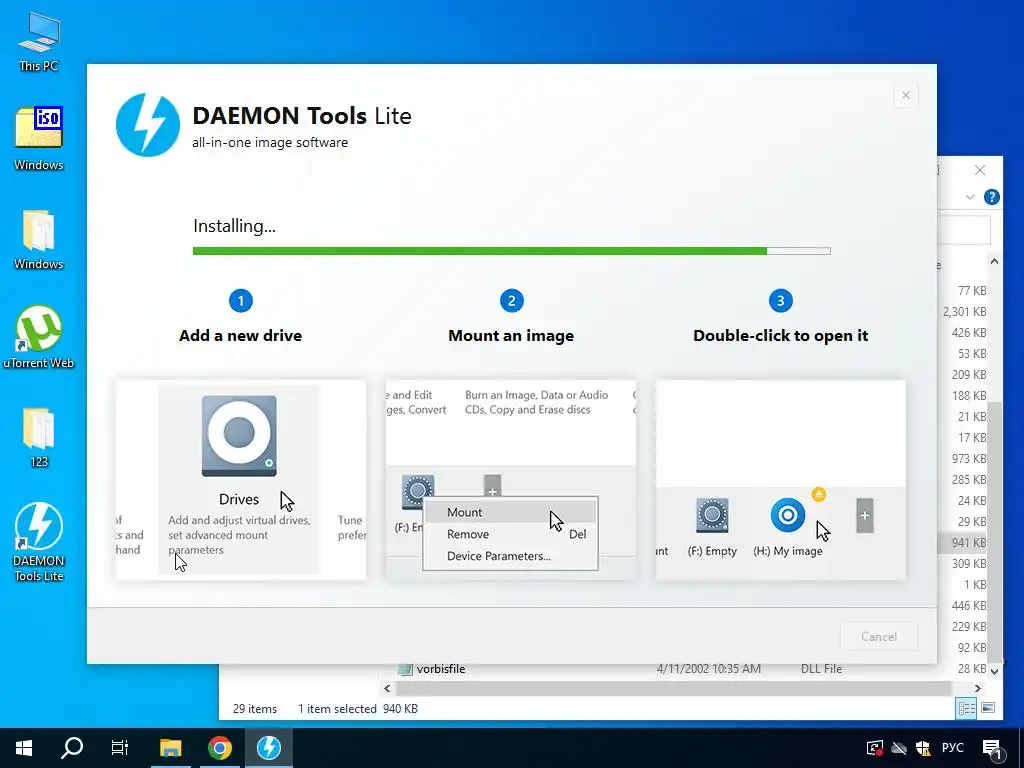The height and width of the screenshot is (768, 1024).
Task: Switch Explorer to large icons view
Action: (988, 708)
